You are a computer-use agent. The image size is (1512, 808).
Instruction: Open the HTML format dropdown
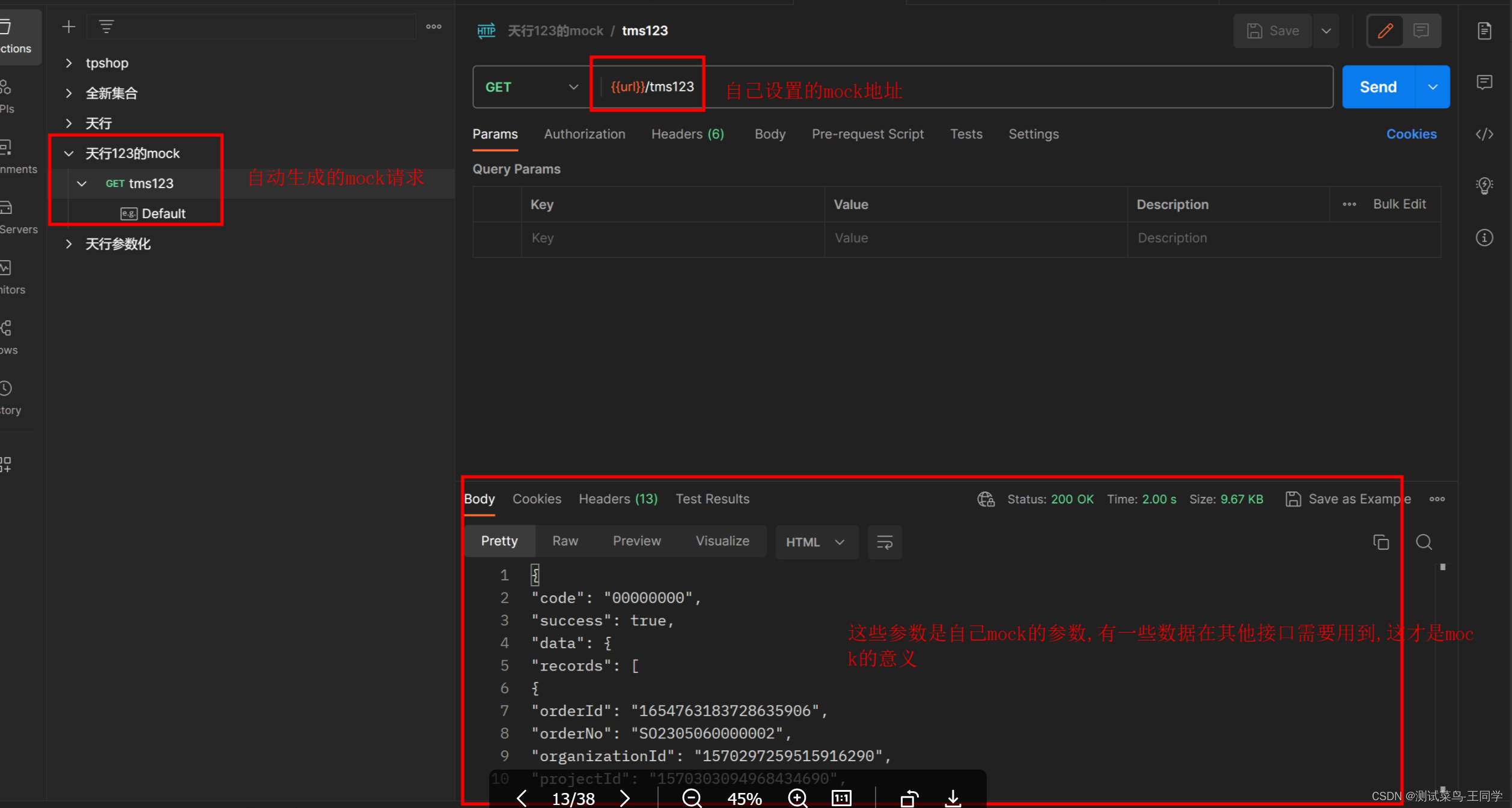click(x=816, y=542)
